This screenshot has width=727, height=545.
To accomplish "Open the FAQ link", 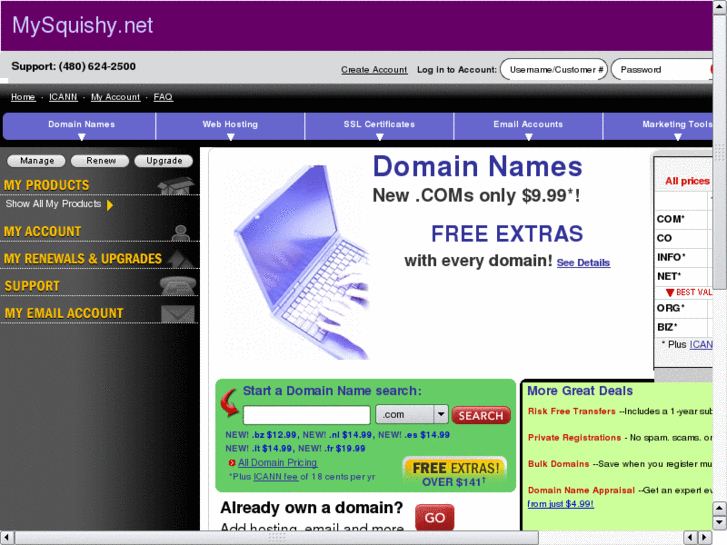I will [163, 96].
